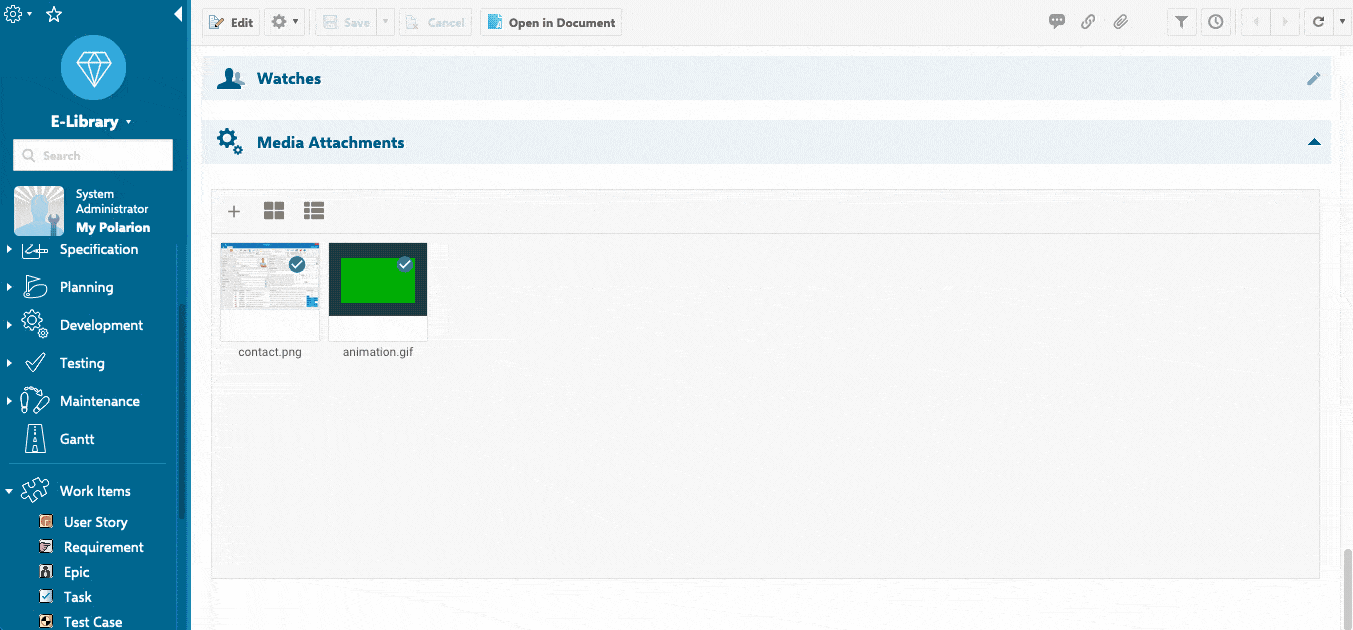The height and width of the screenshot is (630, 1353).
Task: Edit Watches with the pencil icon
Action: coord(1314,79)
